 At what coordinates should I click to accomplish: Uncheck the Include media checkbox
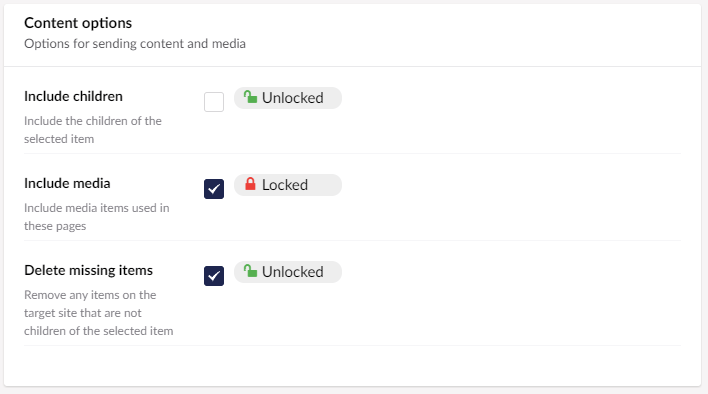pyautogui.click(x=214, y=189)
